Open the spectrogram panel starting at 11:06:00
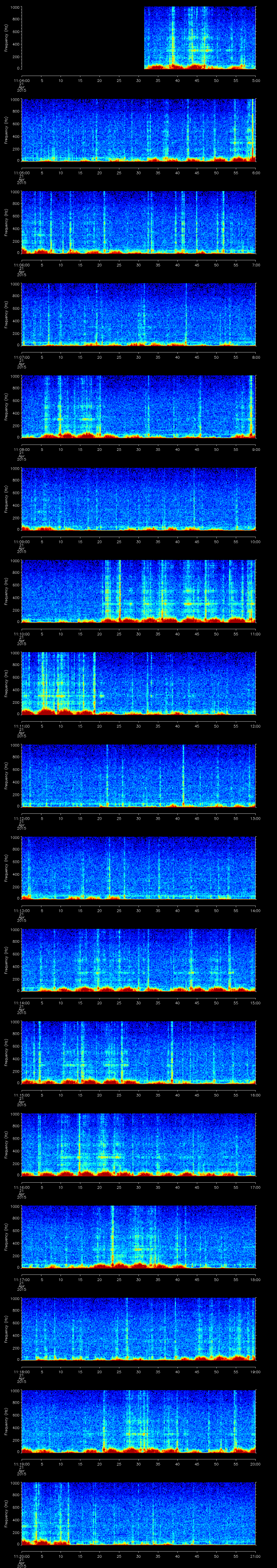Viewport: 277px width, 1568px height. coord(139,222)
